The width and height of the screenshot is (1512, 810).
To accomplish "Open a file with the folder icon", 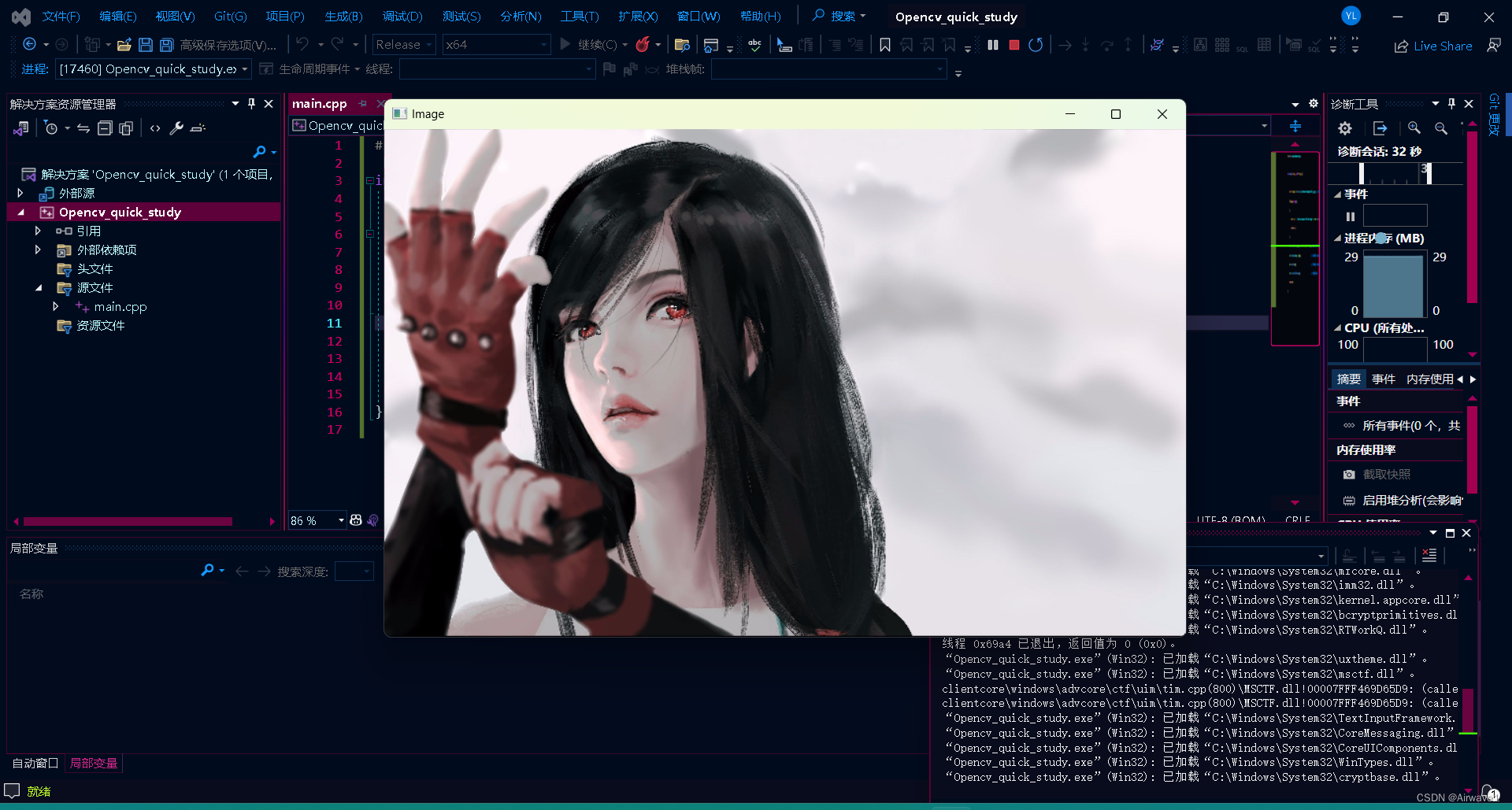I will [x=124, y=45].
